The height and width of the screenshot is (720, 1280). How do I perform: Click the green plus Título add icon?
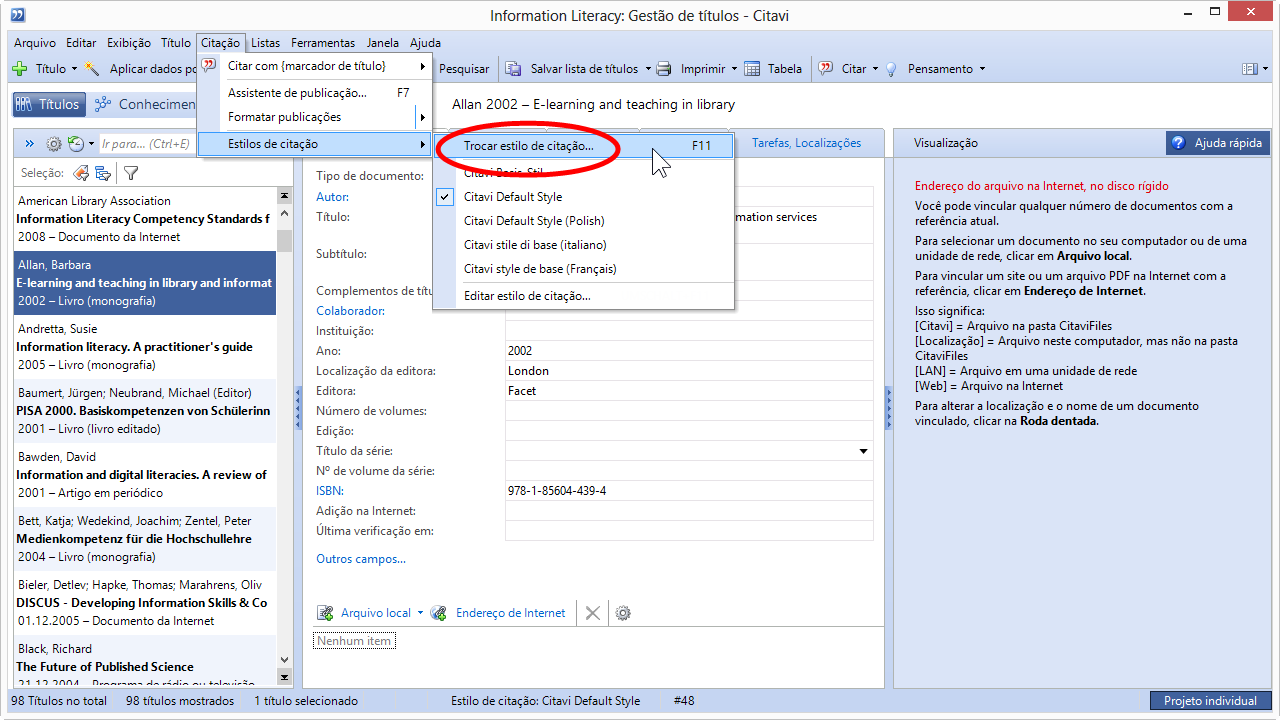pyautogui.click(x=19, y=69)
